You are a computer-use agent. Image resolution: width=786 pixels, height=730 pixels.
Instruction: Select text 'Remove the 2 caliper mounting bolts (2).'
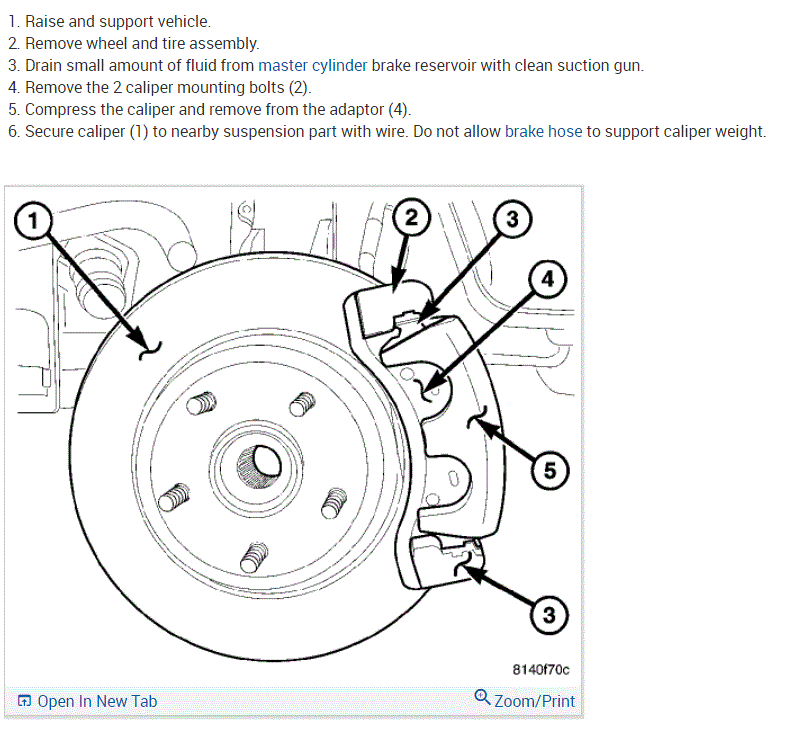168,88
